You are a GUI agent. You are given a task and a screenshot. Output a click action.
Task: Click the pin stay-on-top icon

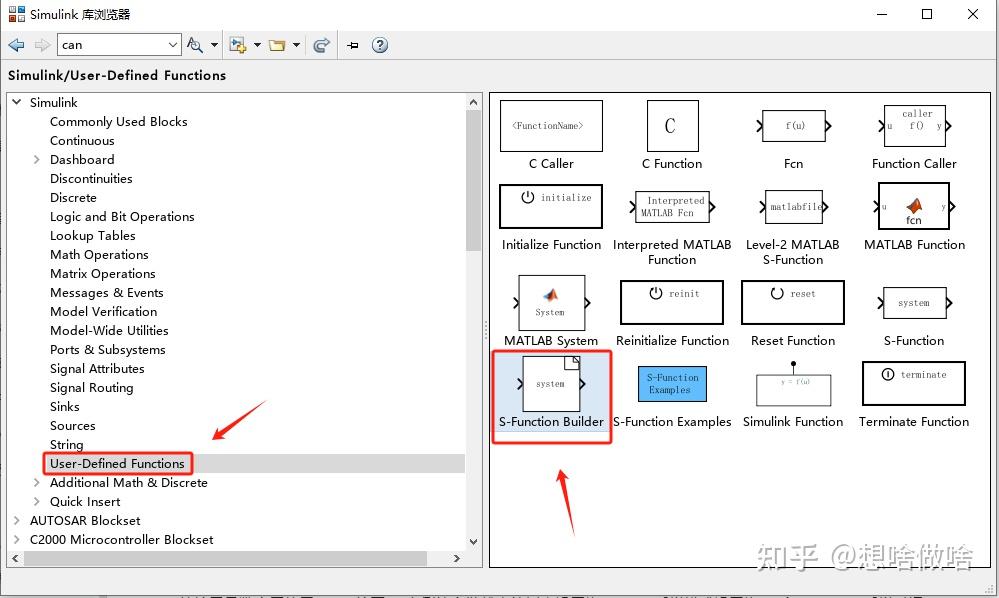[x=353, y=45]
